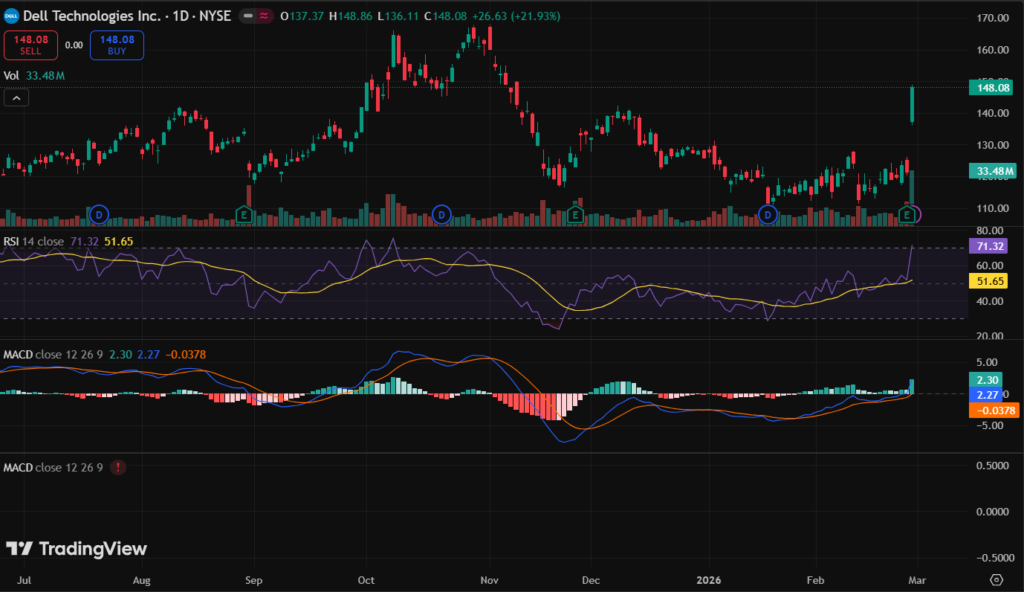
Task: Click the dividend marker in January 2026
Action: (x=768, y=214)
